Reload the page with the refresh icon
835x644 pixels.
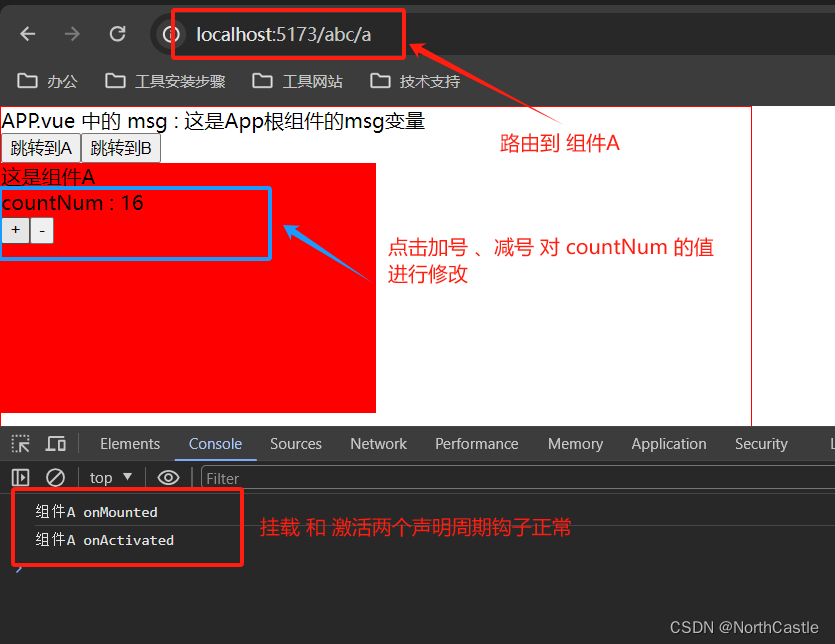pyautogui.click(x=117, y=34)
